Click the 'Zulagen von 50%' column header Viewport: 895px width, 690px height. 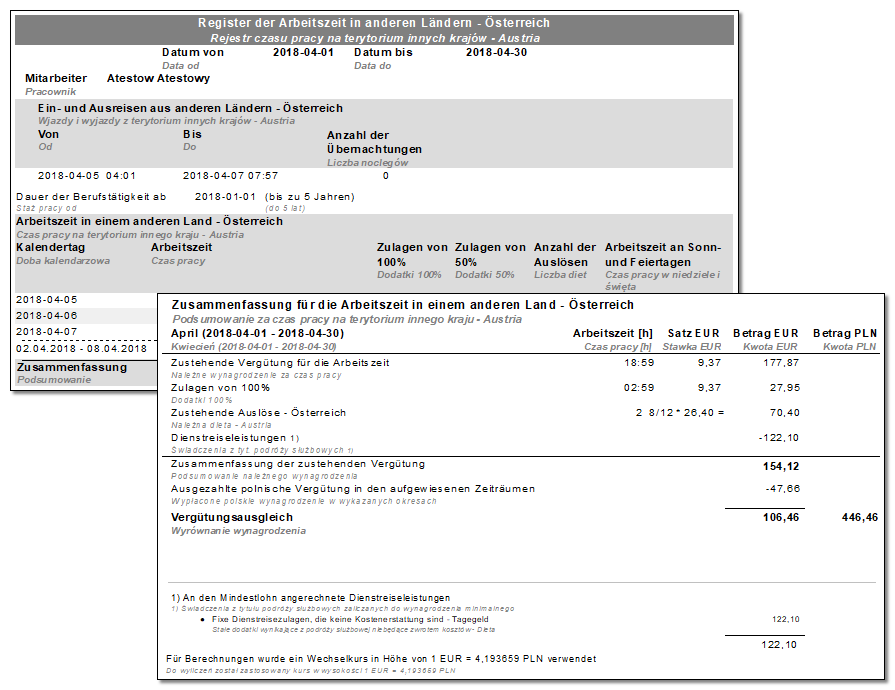pos(490,255)
